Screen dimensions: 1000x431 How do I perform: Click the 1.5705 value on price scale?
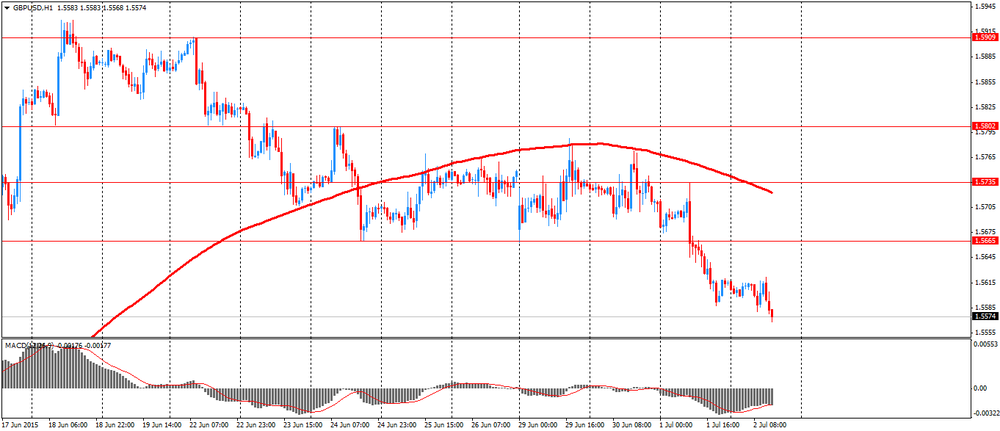(x=983, y=207)
